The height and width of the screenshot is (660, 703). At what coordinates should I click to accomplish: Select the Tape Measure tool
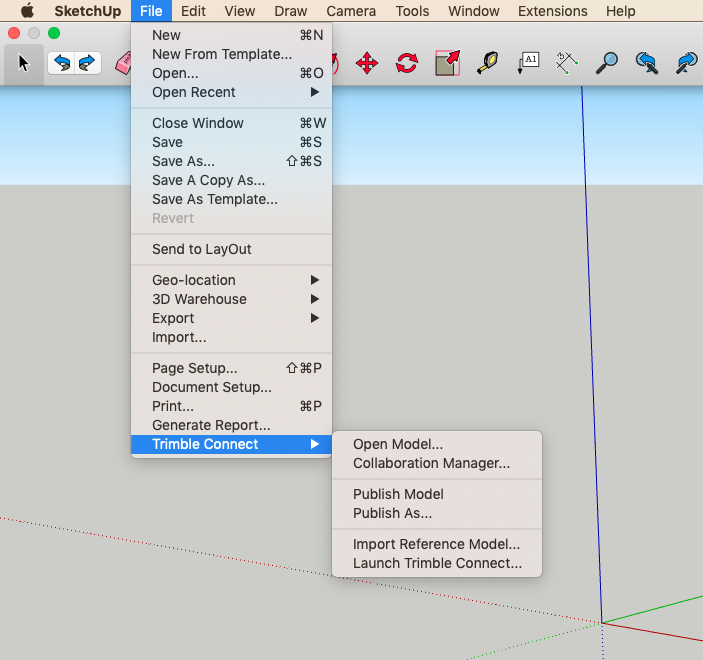pyautogui.click(x=487, y=63)
